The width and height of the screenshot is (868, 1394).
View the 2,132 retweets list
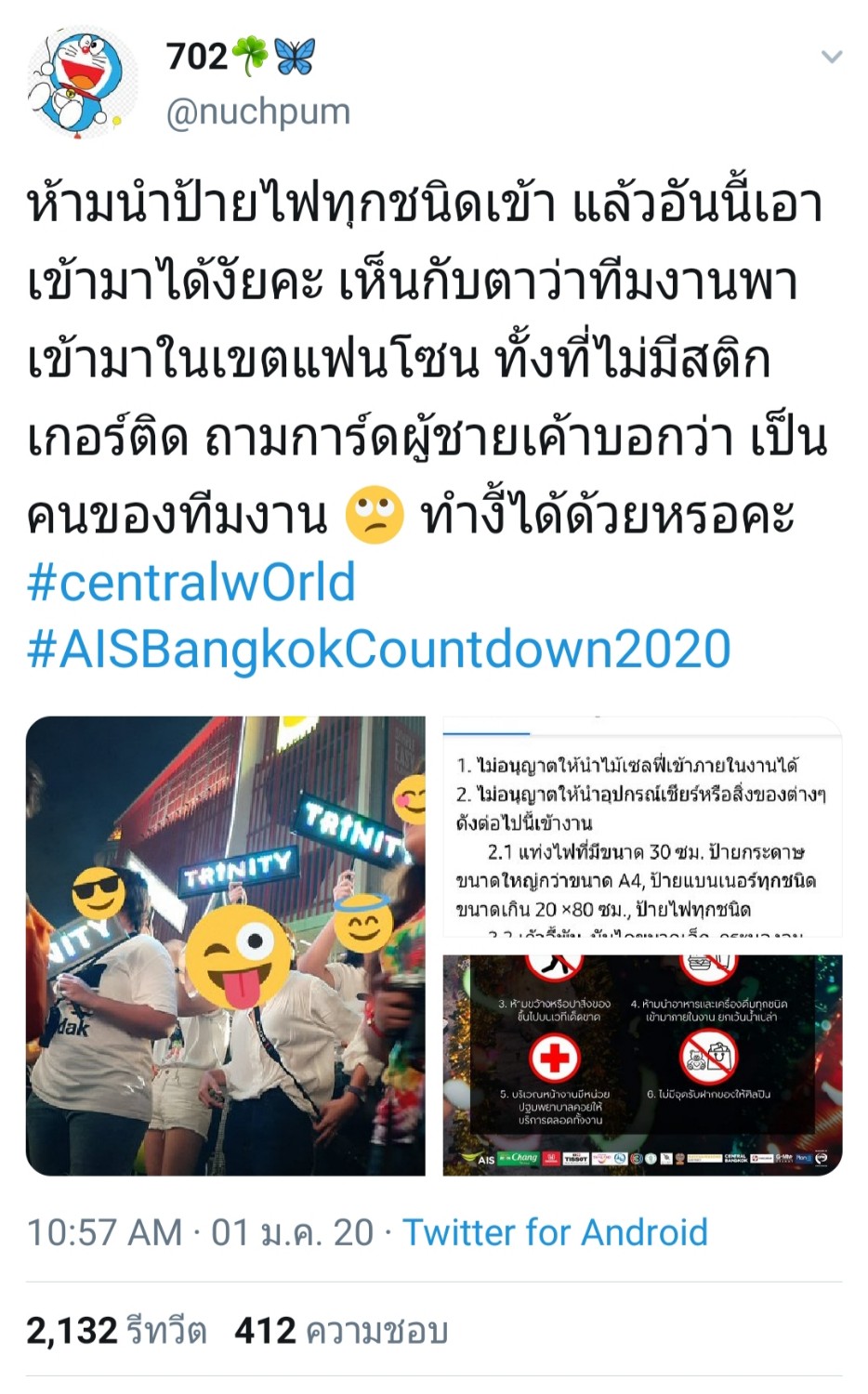[116, 1331]
